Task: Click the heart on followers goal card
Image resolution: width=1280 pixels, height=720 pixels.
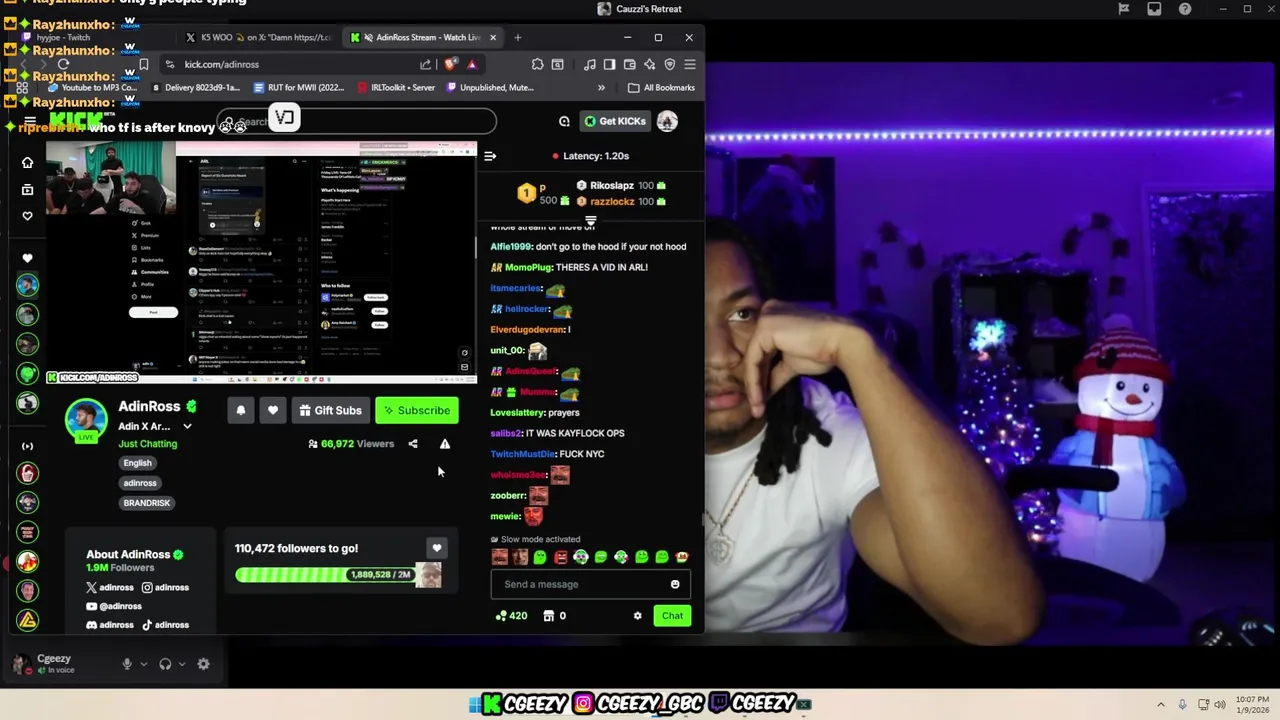Action: point(437,548)
